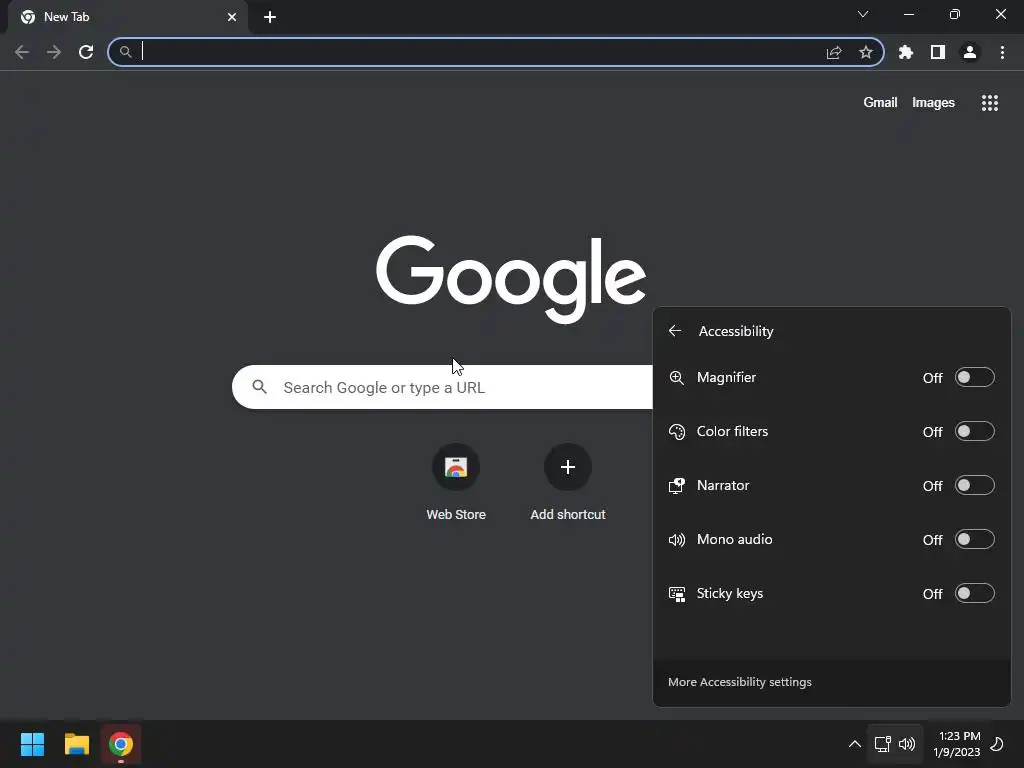This screenshot has height=768, width=1024.
Task: Open the Extensions puzzle icon
Action: point(906,52)
